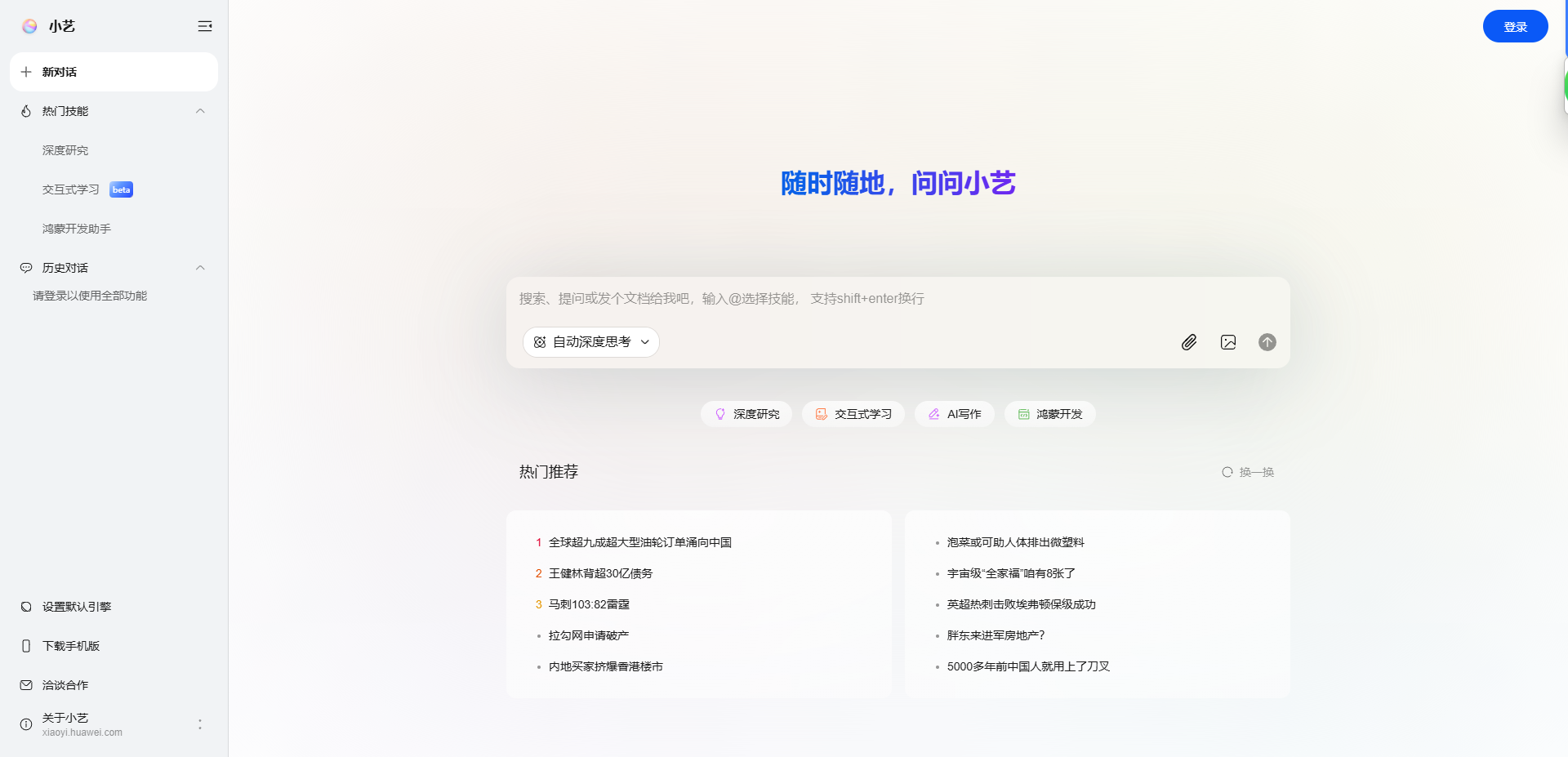Focus the question input text box
Image resolution: width=1568 pixels, height=757 pixels.
(898, 299)
